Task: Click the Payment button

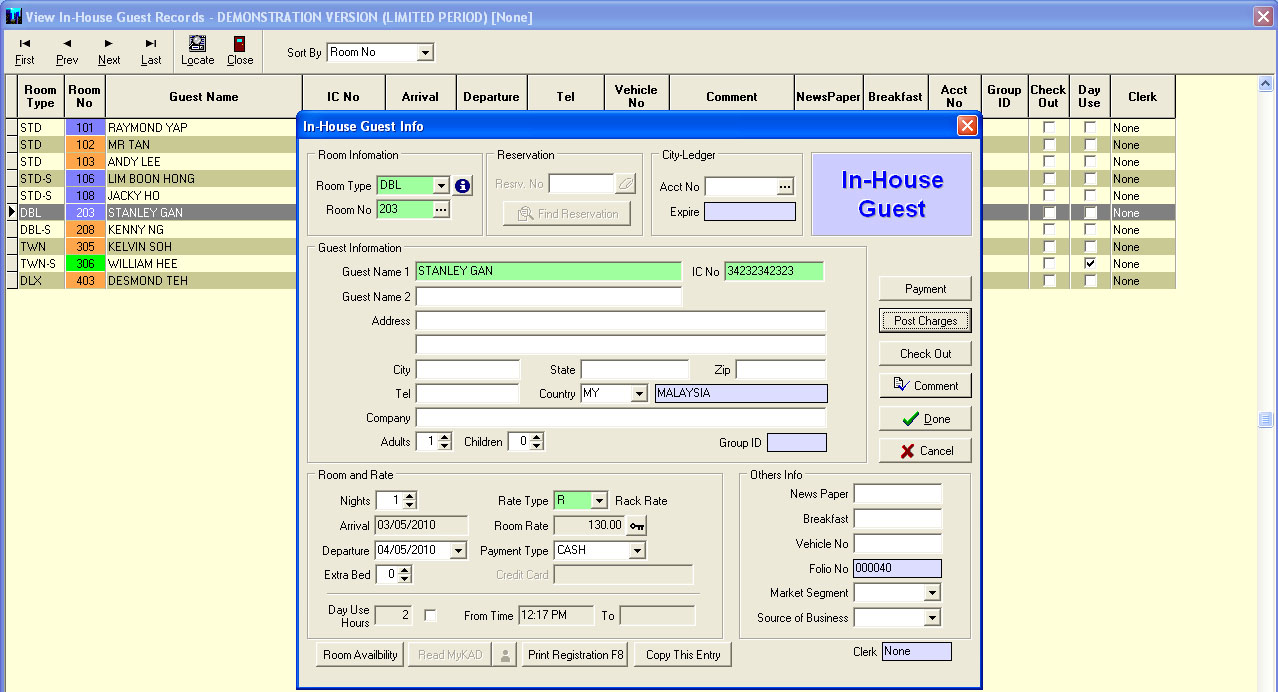Action: pos(925,289)
